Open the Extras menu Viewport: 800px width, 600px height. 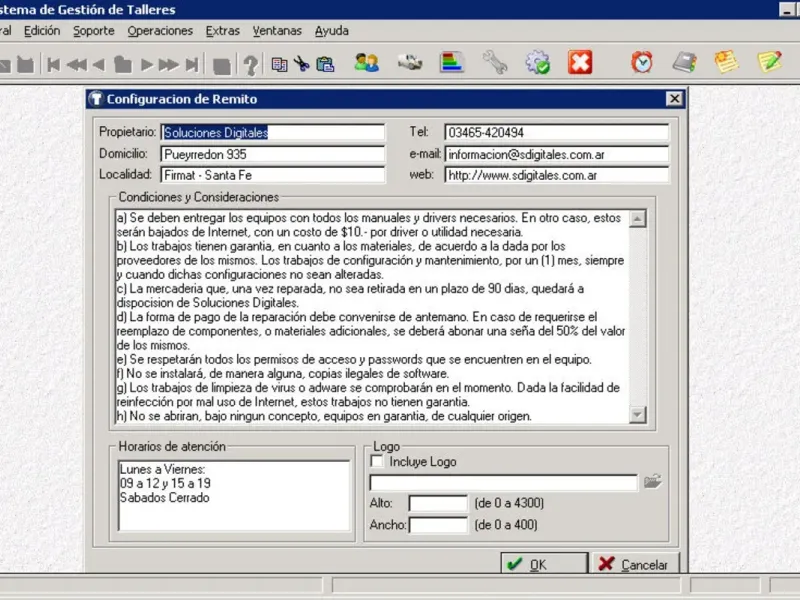tap(222, 31)
